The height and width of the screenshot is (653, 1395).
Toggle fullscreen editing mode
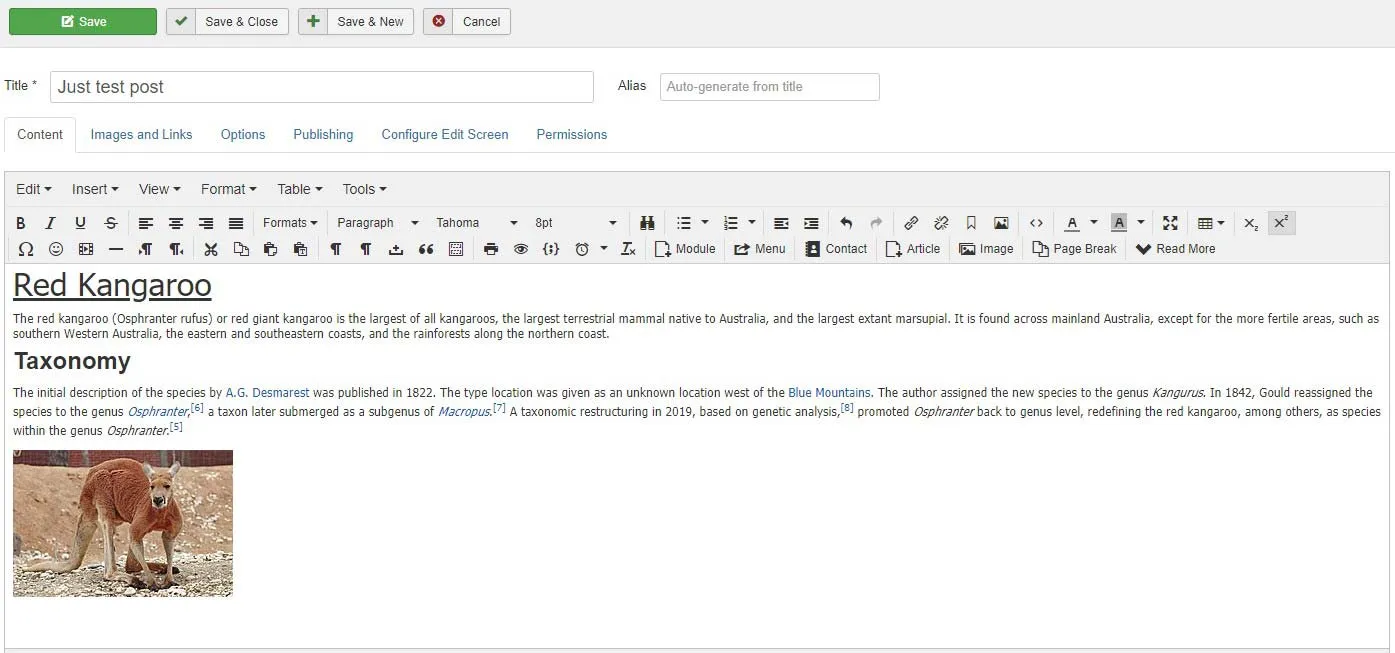(1170, 222)
